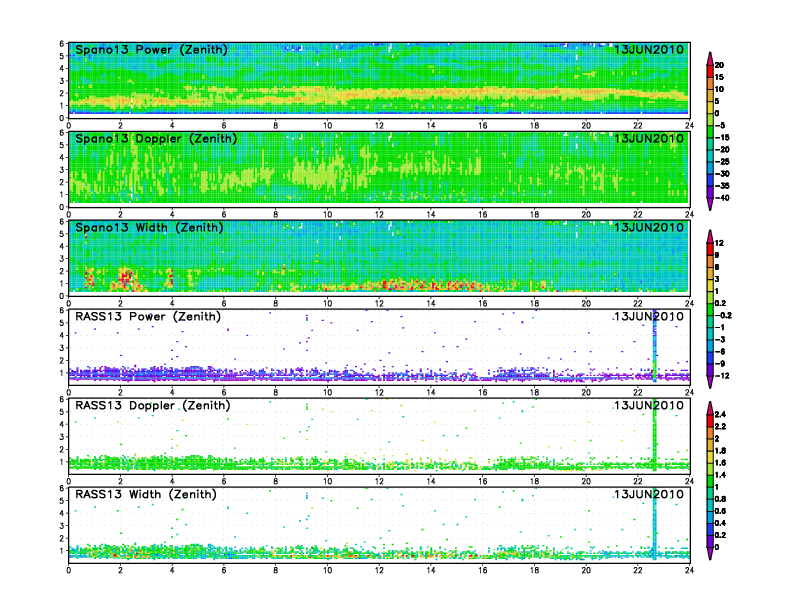Click the '2.4' label on the bottom colorbar
The width and height of the screenshot is (792, 612).
coord(720,415)
